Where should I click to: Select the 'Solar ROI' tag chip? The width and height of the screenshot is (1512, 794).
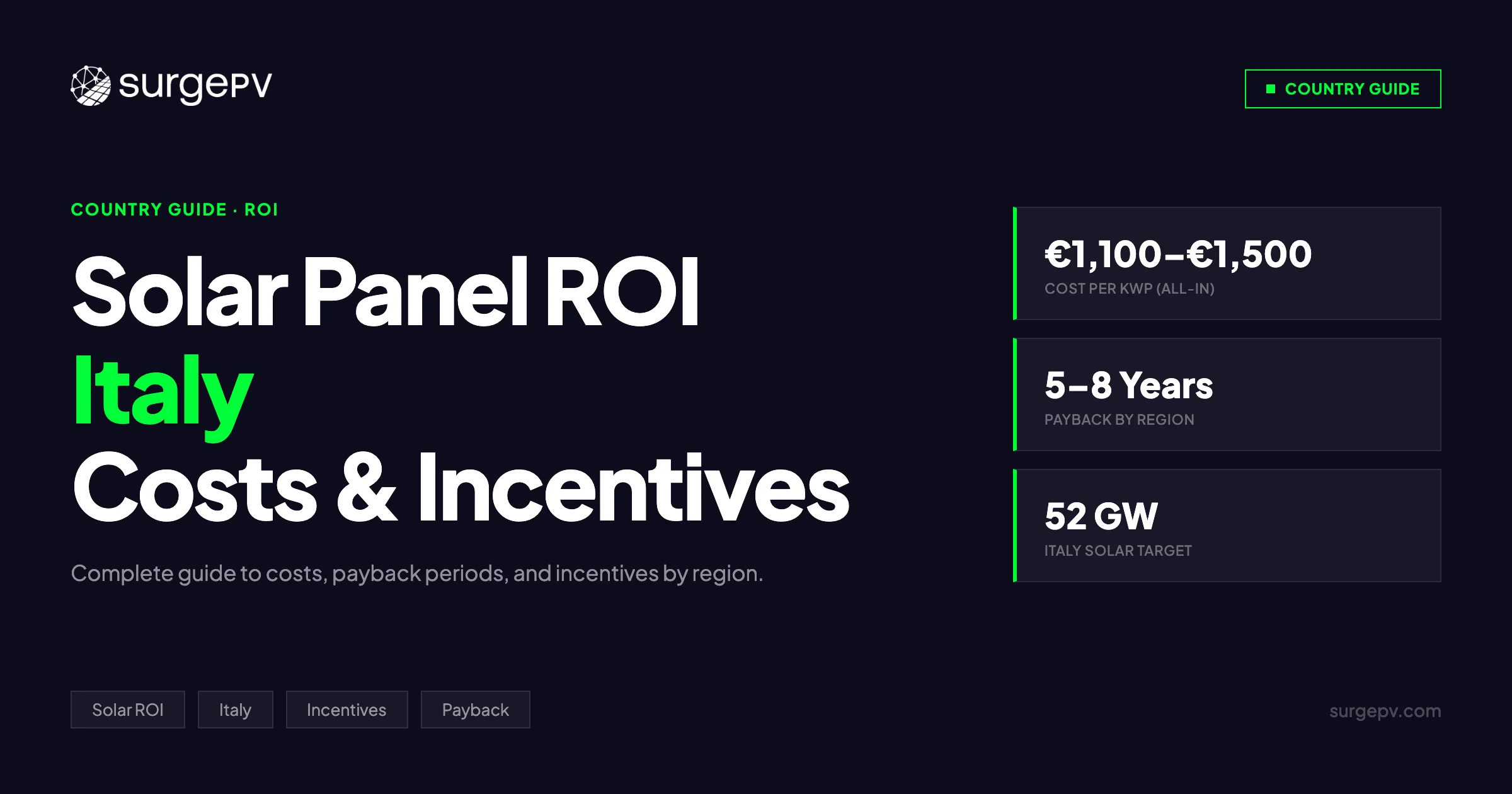[x=128, y=710]
